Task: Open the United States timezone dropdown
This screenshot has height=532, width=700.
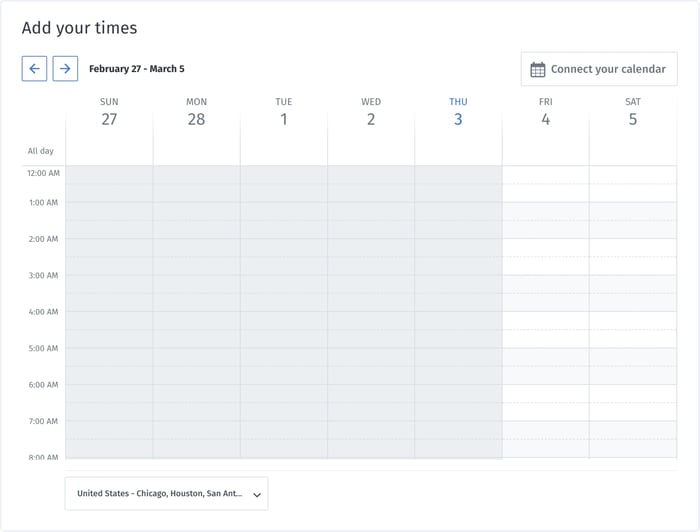Action: pyautogui.click(x=167, y=493)
